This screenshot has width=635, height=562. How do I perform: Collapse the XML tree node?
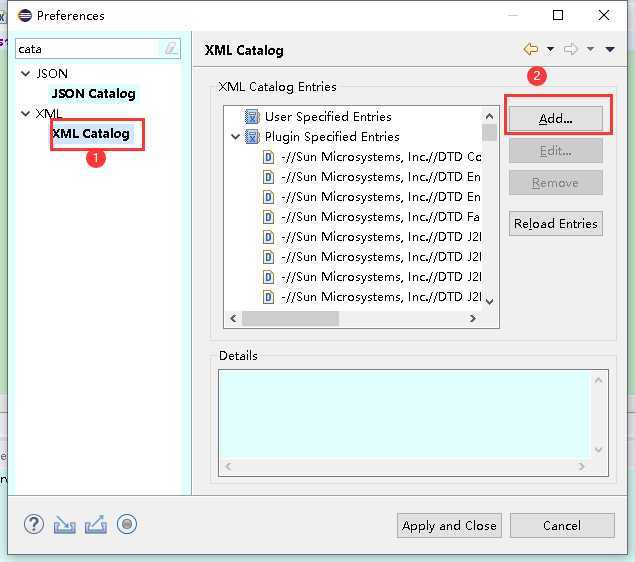[25, 113]
